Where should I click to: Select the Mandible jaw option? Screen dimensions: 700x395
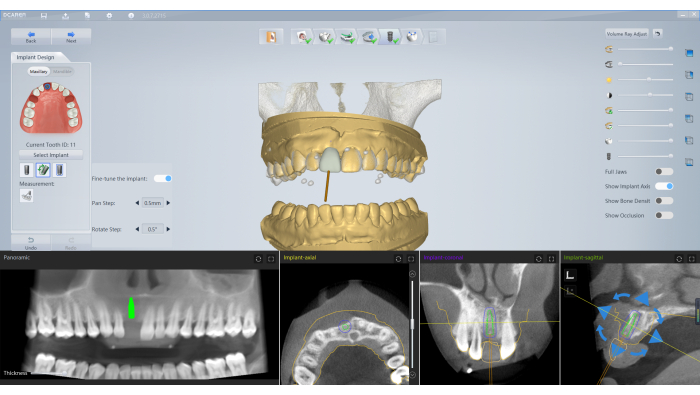point(62,71)
